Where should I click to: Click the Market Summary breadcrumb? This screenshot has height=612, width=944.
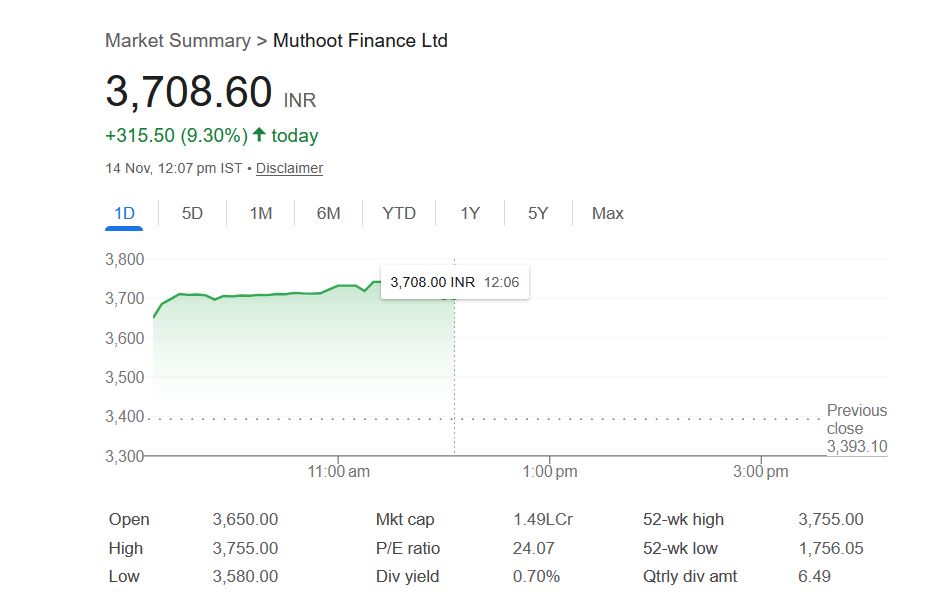177,41
